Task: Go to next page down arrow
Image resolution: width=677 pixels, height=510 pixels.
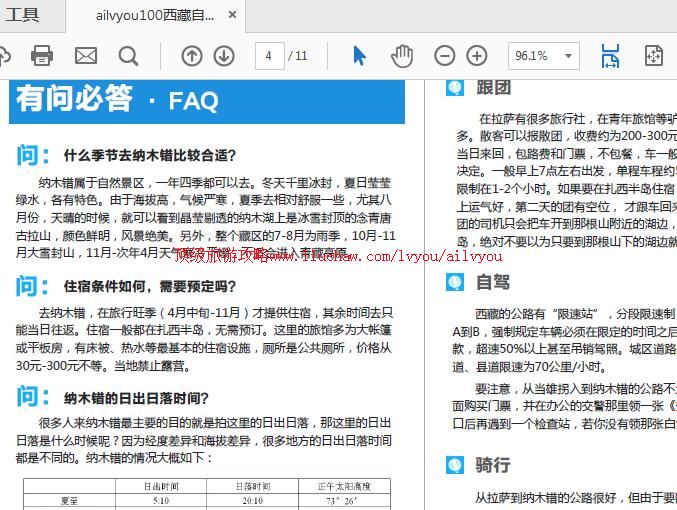Action: (224, 56)
